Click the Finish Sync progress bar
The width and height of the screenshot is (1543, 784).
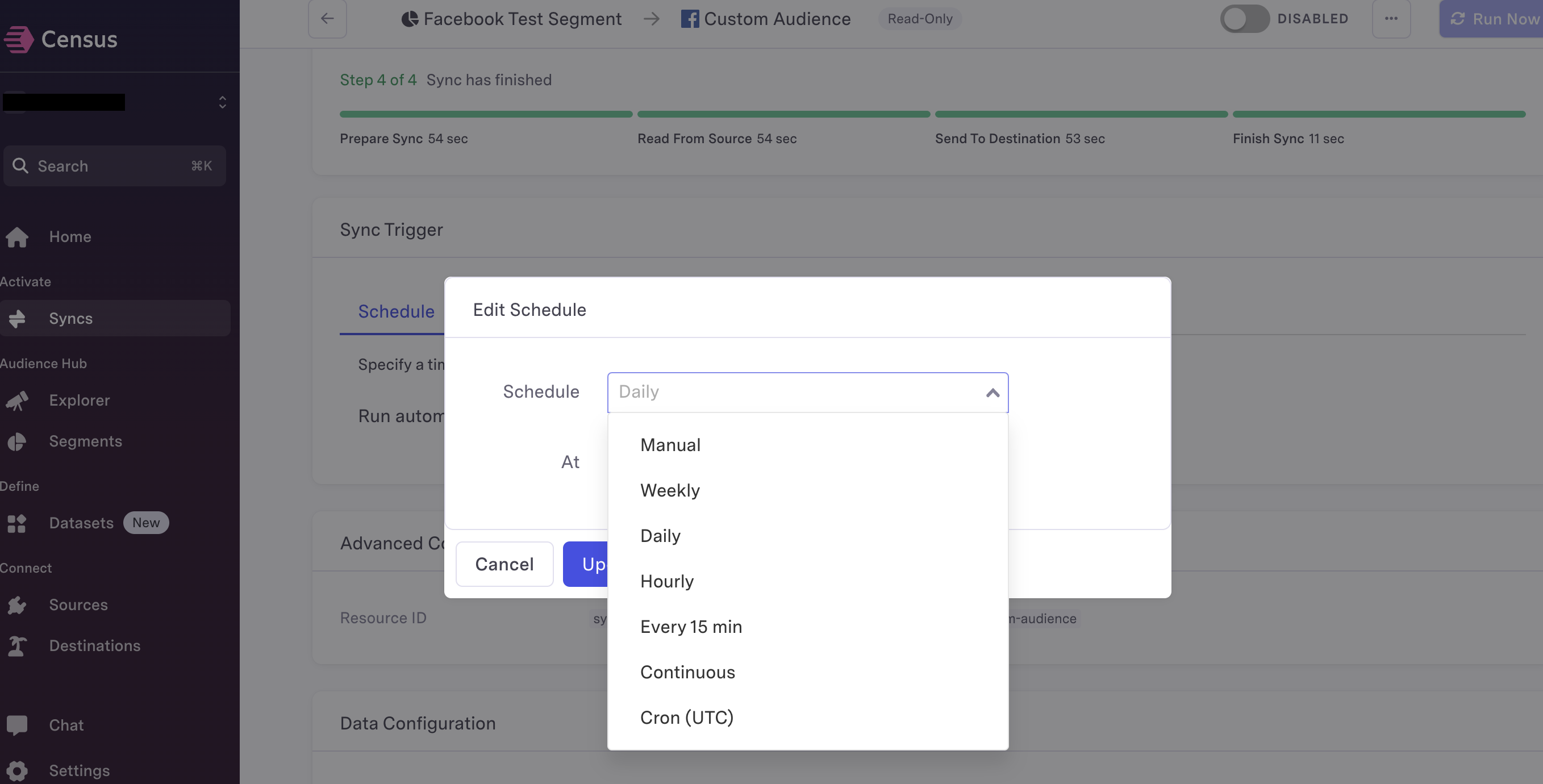(x=1379, y=114)
